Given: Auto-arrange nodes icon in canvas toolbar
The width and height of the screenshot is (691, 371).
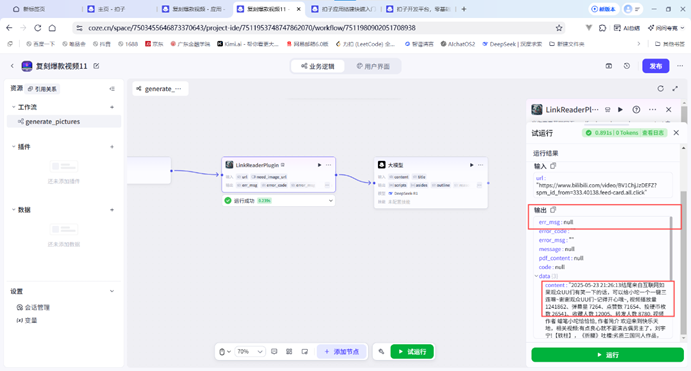Looking at the screenshot, I should coord(289,351).
